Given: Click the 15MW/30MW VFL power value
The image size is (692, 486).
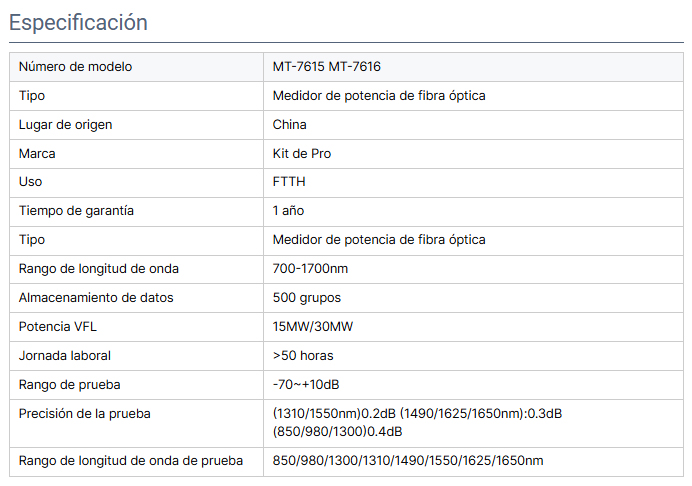Looking at the screenshot, I should [313, 327].
